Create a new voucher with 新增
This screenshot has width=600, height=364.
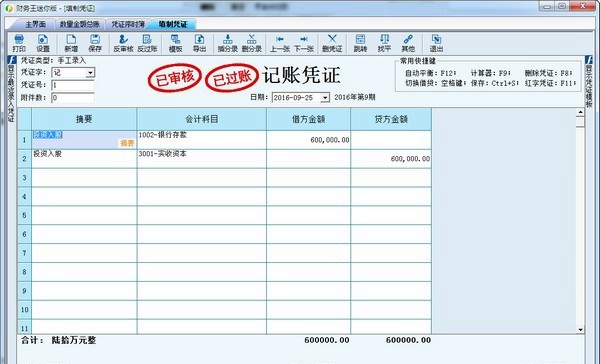coord(71,43)
